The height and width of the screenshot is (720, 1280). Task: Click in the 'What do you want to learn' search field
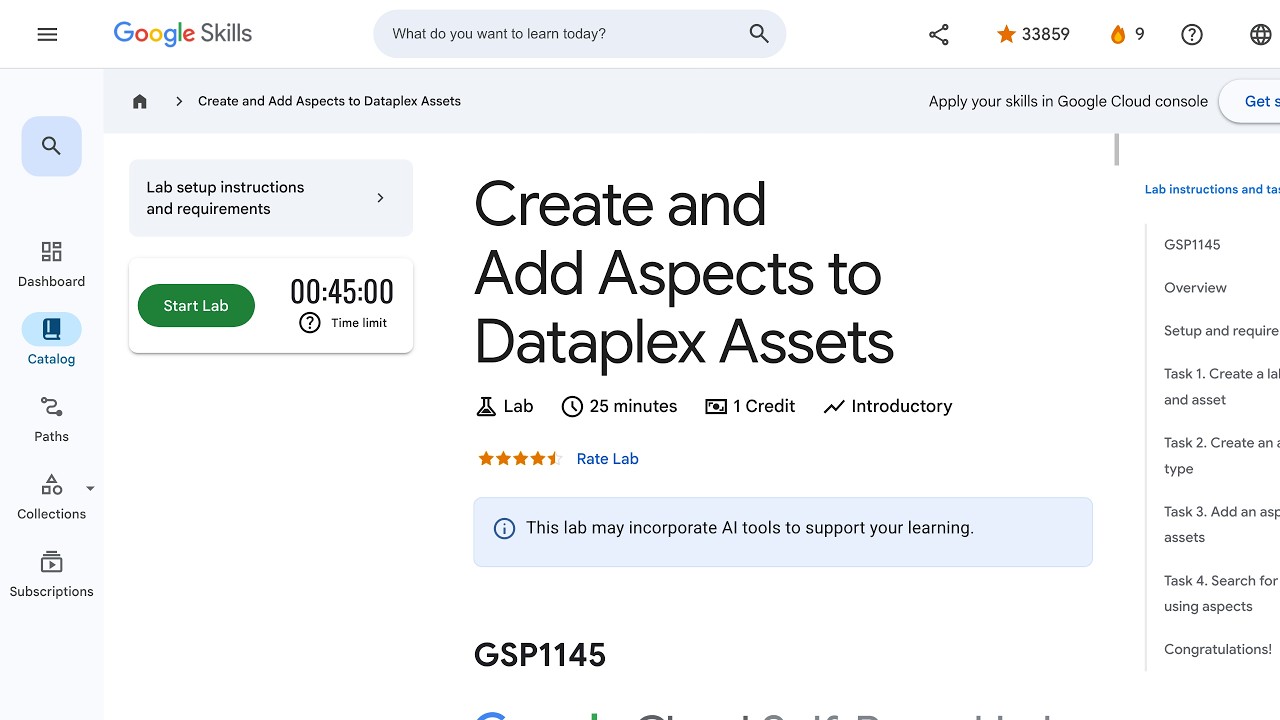coord(565,34)
